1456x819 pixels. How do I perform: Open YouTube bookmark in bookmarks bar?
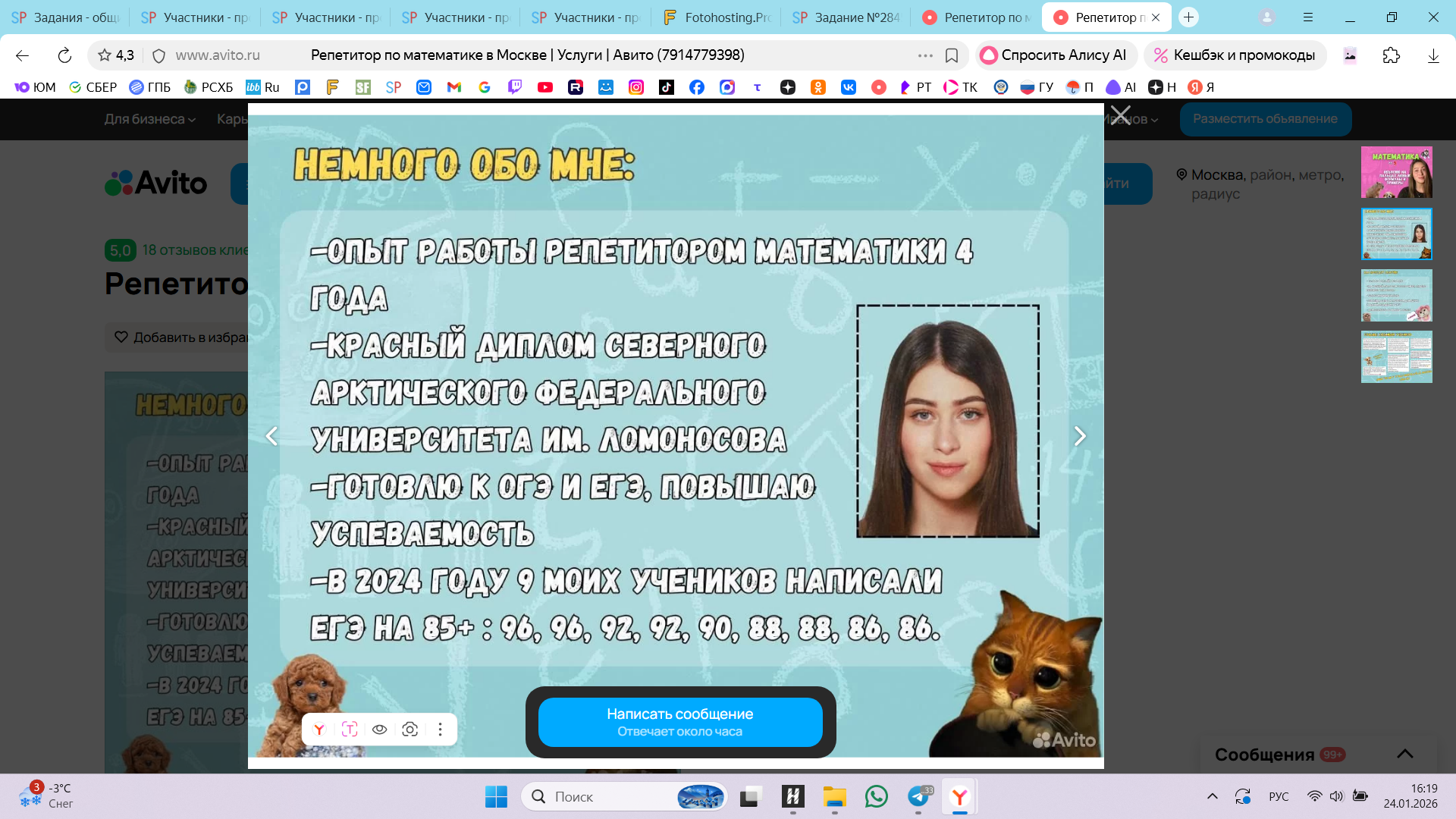point(545,87)
